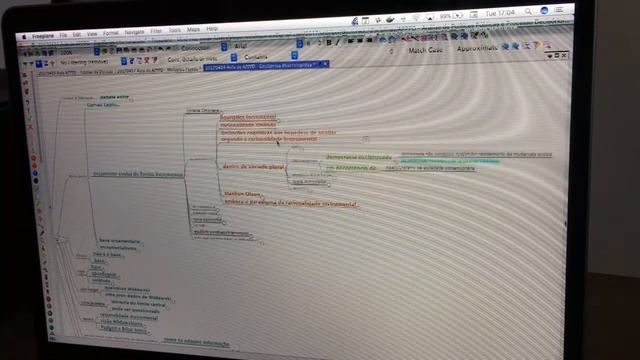Open the Format menu
The image size is (640, 360).
click(x=111, y=33)
